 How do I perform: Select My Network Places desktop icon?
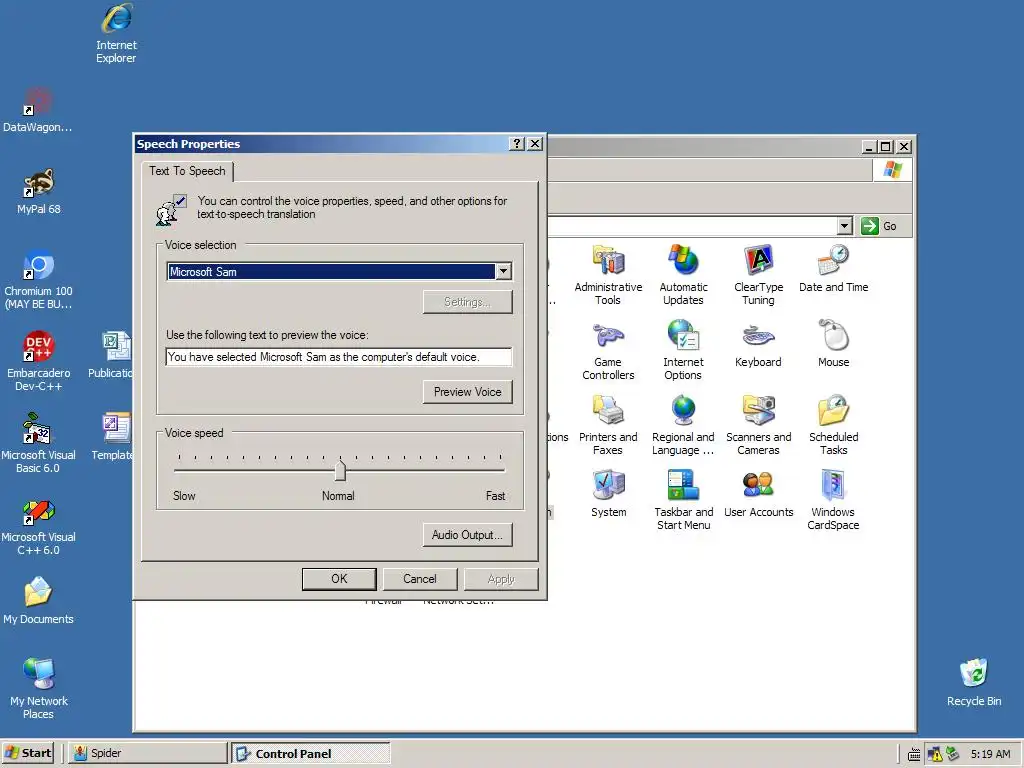(38, 689)
